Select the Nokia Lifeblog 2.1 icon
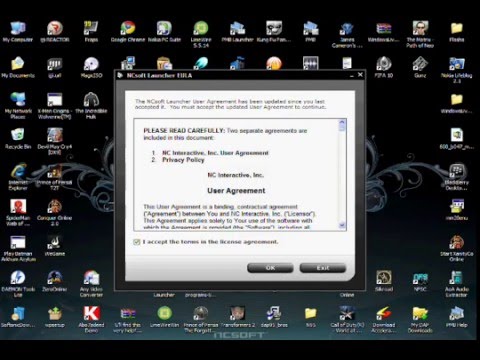 (x=457, y=70)
